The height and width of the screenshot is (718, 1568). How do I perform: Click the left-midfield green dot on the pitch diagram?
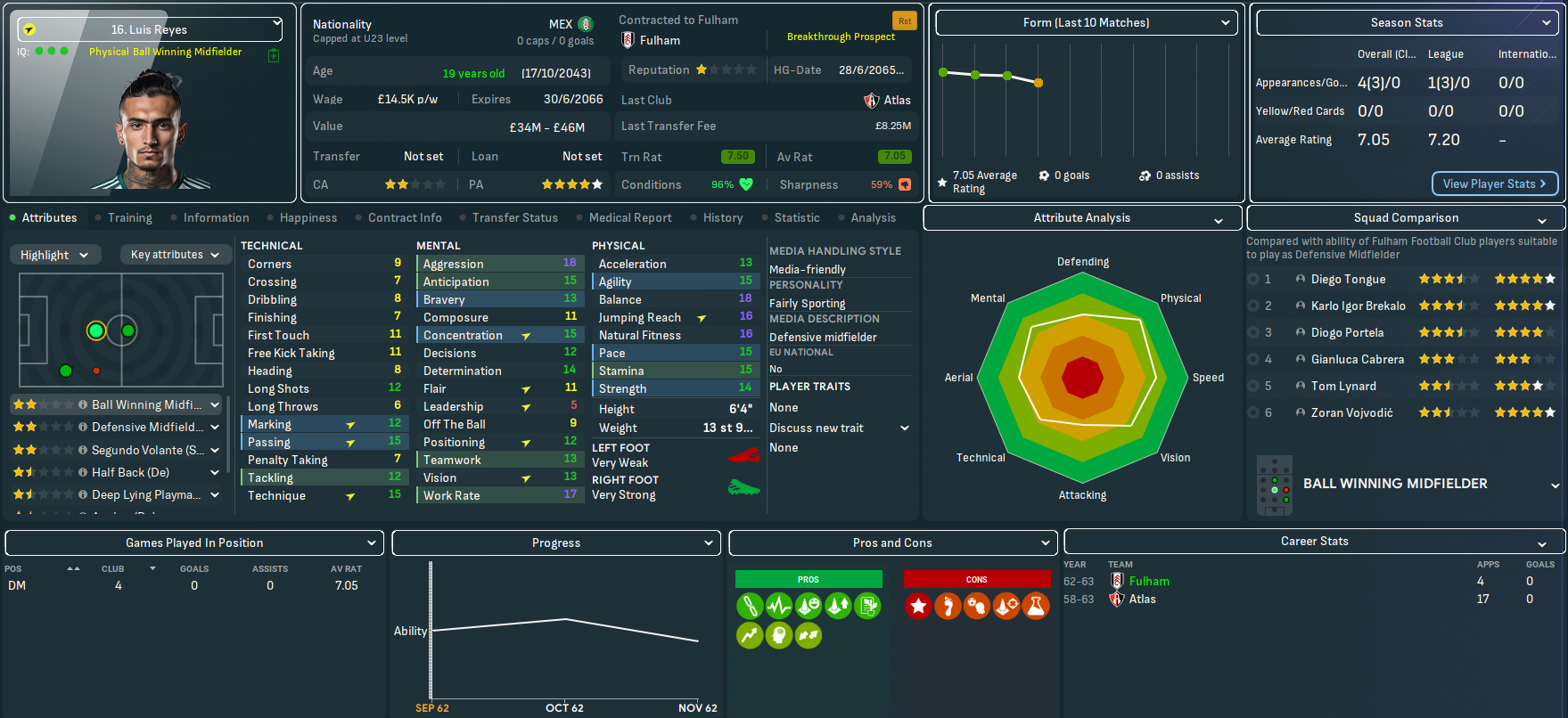65,371
